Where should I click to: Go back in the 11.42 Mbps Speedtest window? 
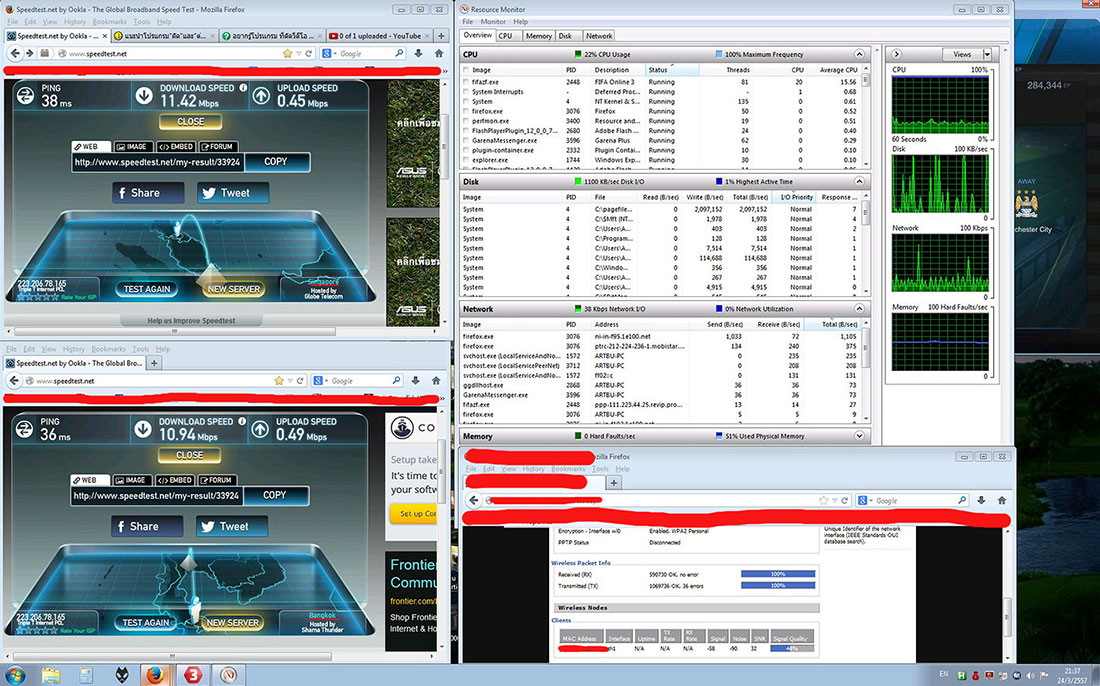pos(15,53)
